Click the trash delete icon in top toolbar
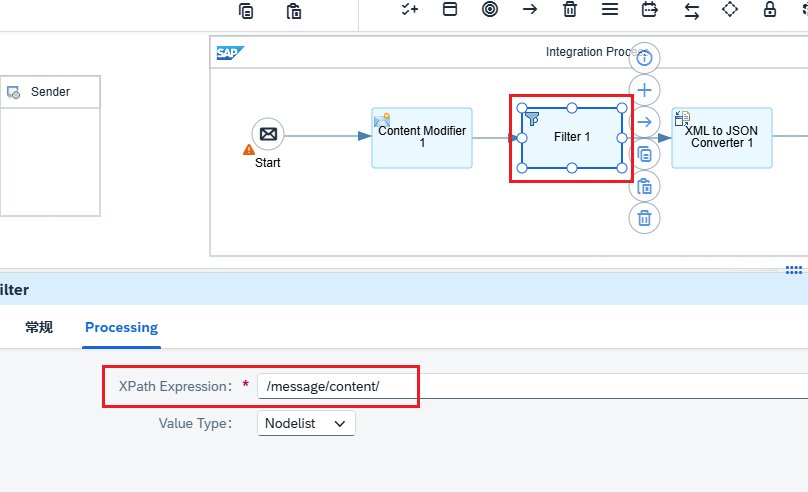 (x=569, y=9)
